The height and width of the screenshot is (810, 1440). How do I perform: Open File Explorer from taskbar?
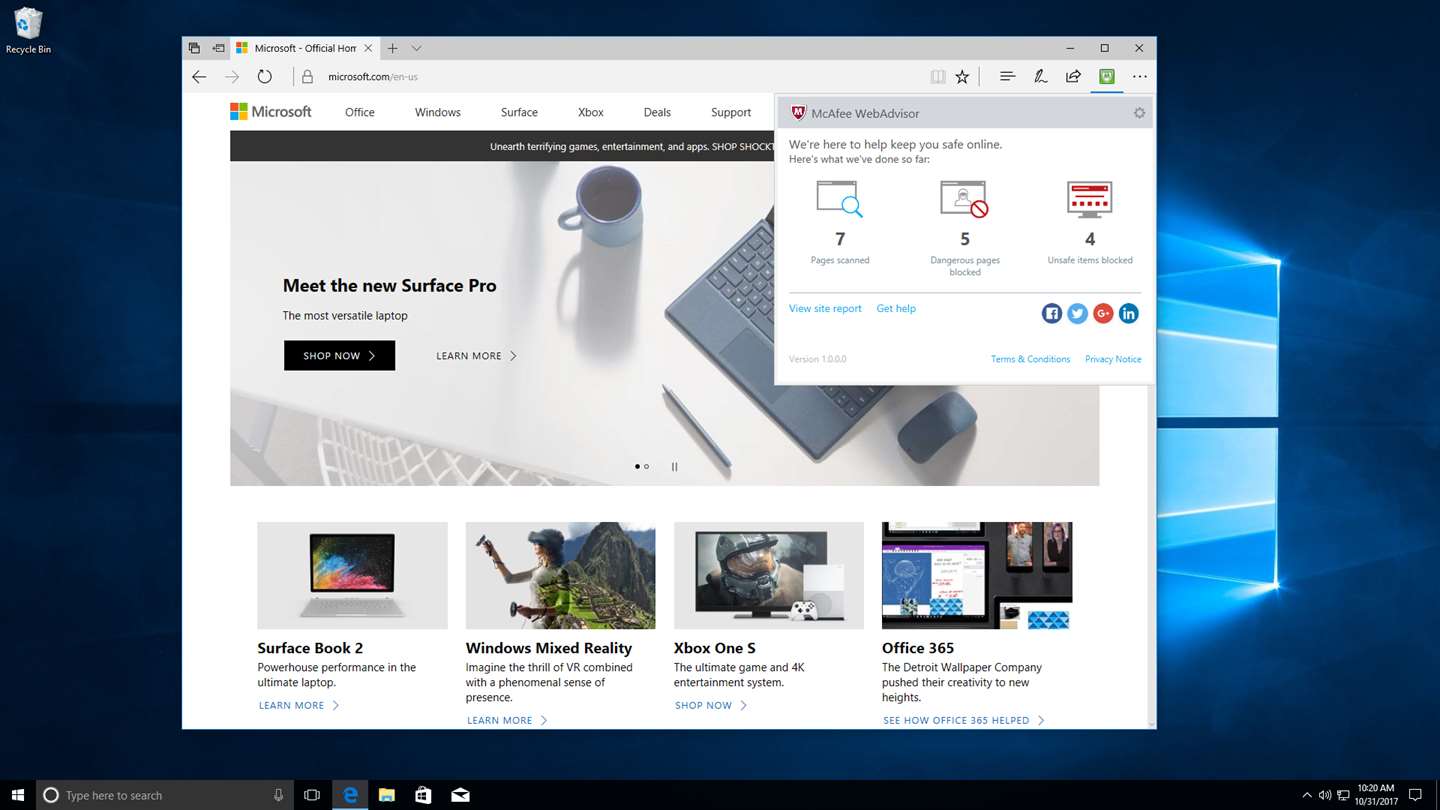(386, 795)
